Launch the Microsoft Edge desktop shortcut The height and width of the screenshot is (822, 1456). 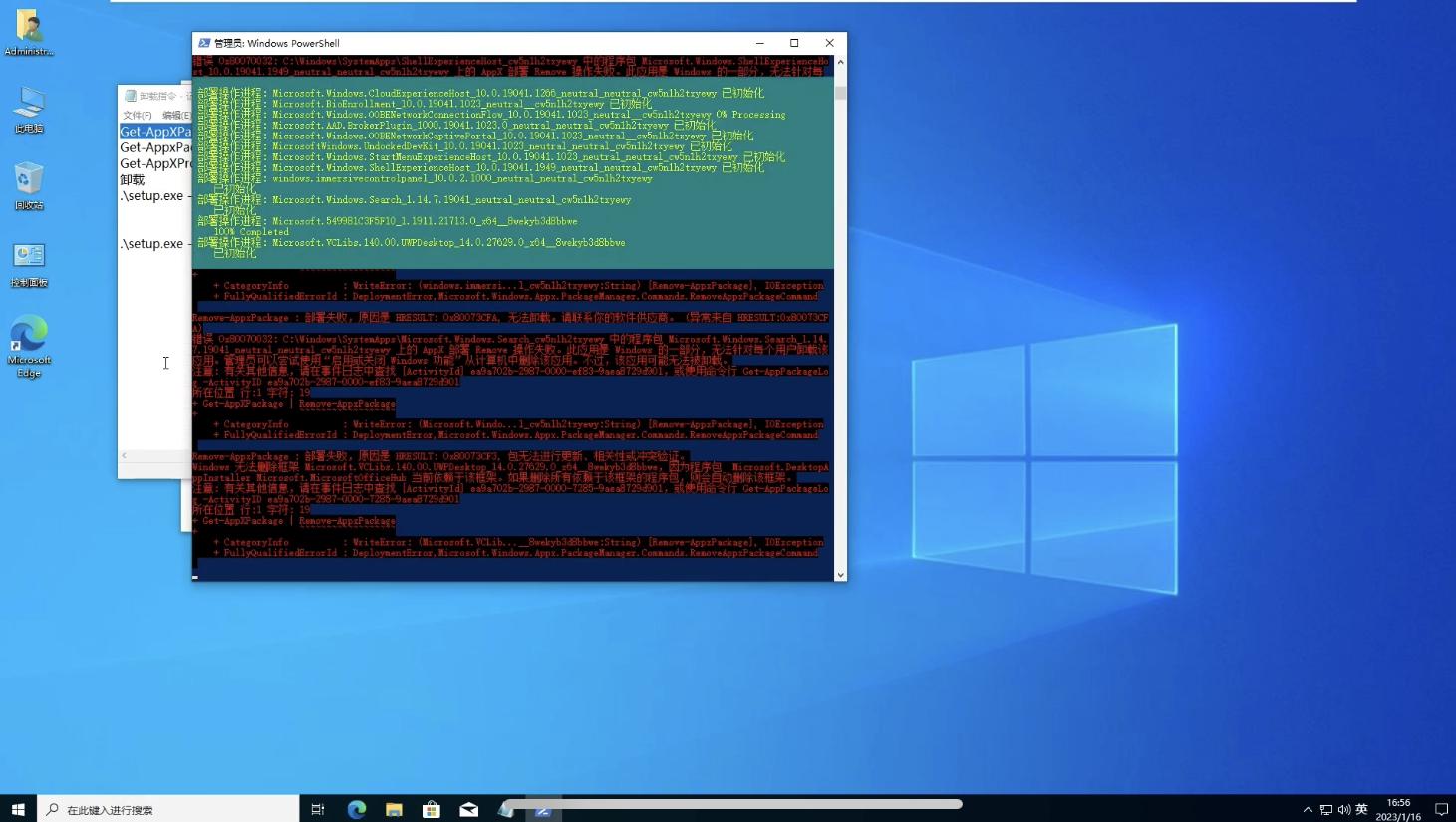click(29, 346)
